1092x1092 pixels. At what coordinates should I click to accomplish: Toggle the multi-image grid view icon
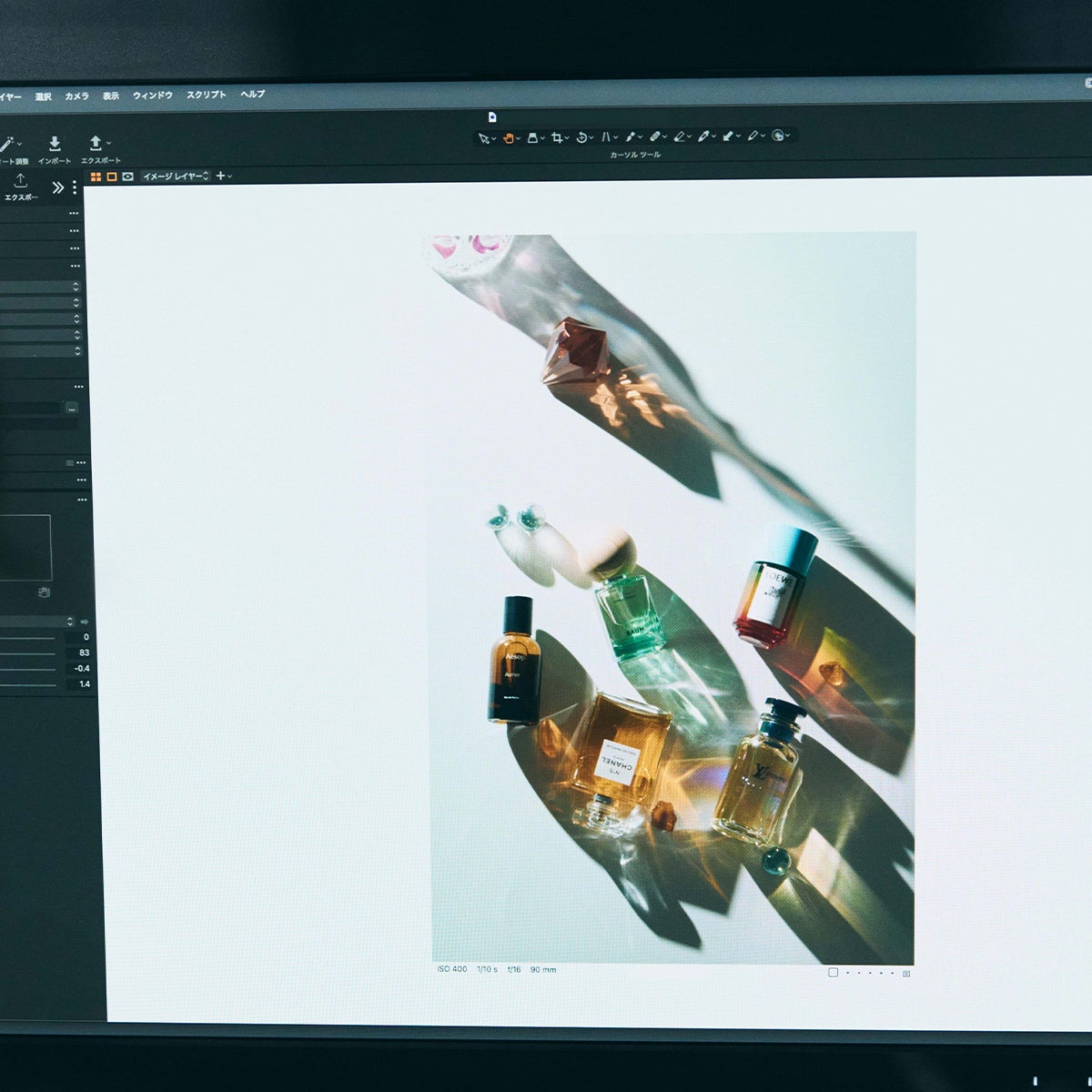pos(96,177)
